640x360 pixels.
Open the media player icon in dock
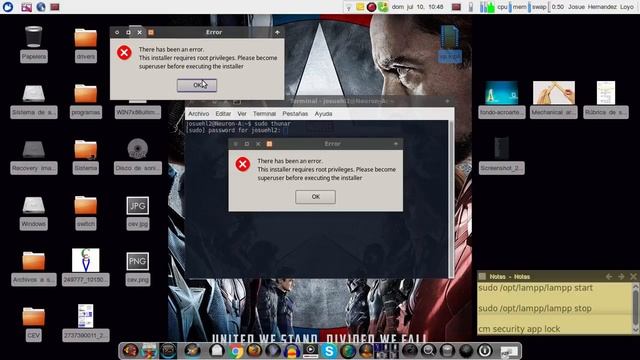(x=310, y=351)
